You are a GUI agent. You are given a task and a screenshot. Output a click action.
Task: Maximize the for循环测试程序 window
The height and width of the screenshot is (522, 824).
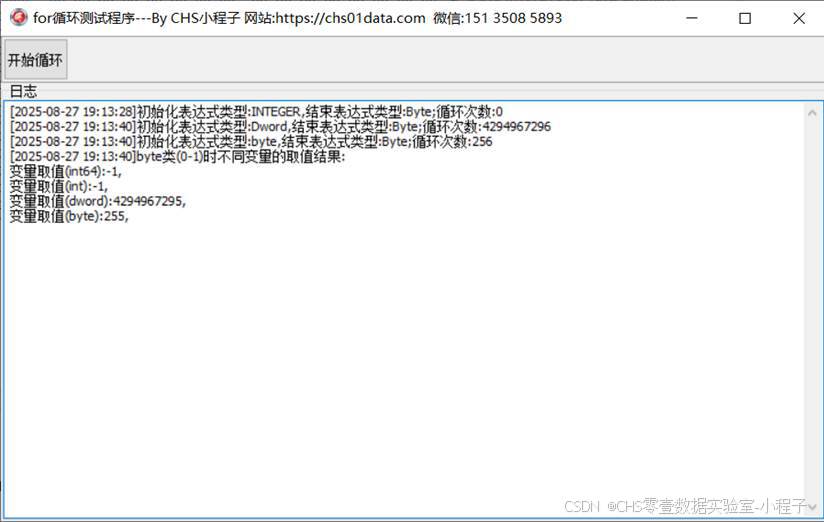point(745,18)
